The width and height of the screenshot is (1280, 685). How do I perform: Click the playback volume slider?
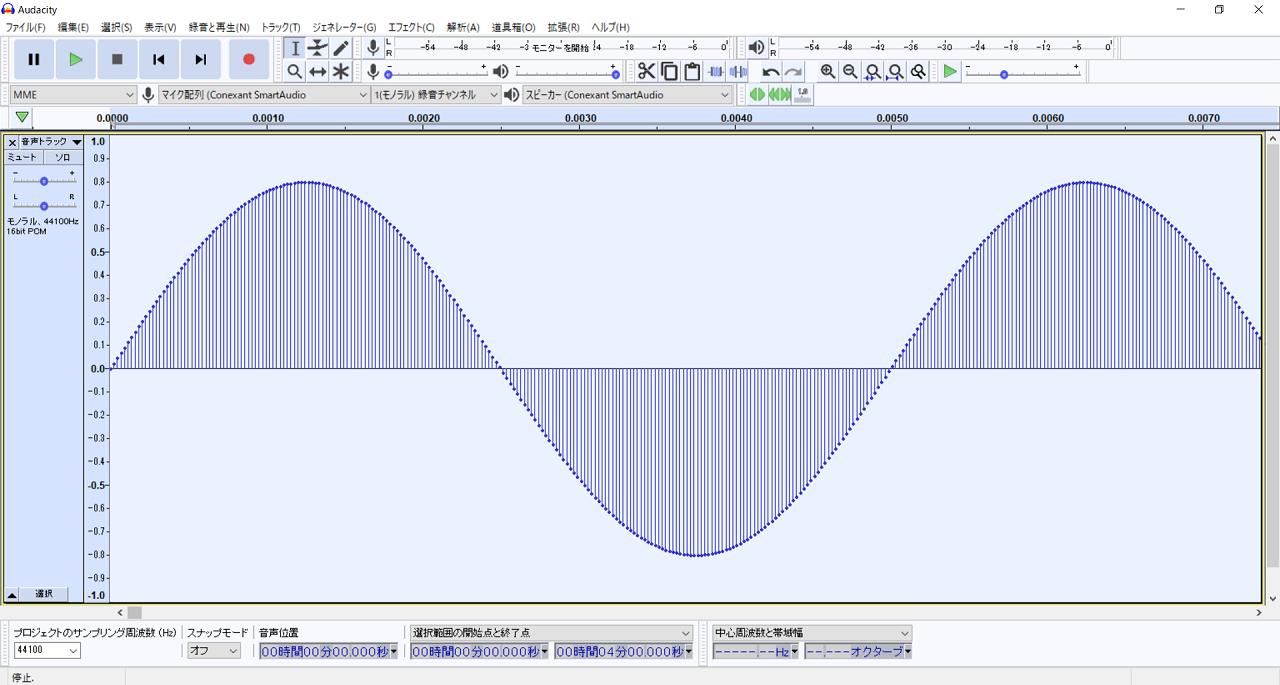(x=567, y=72)
